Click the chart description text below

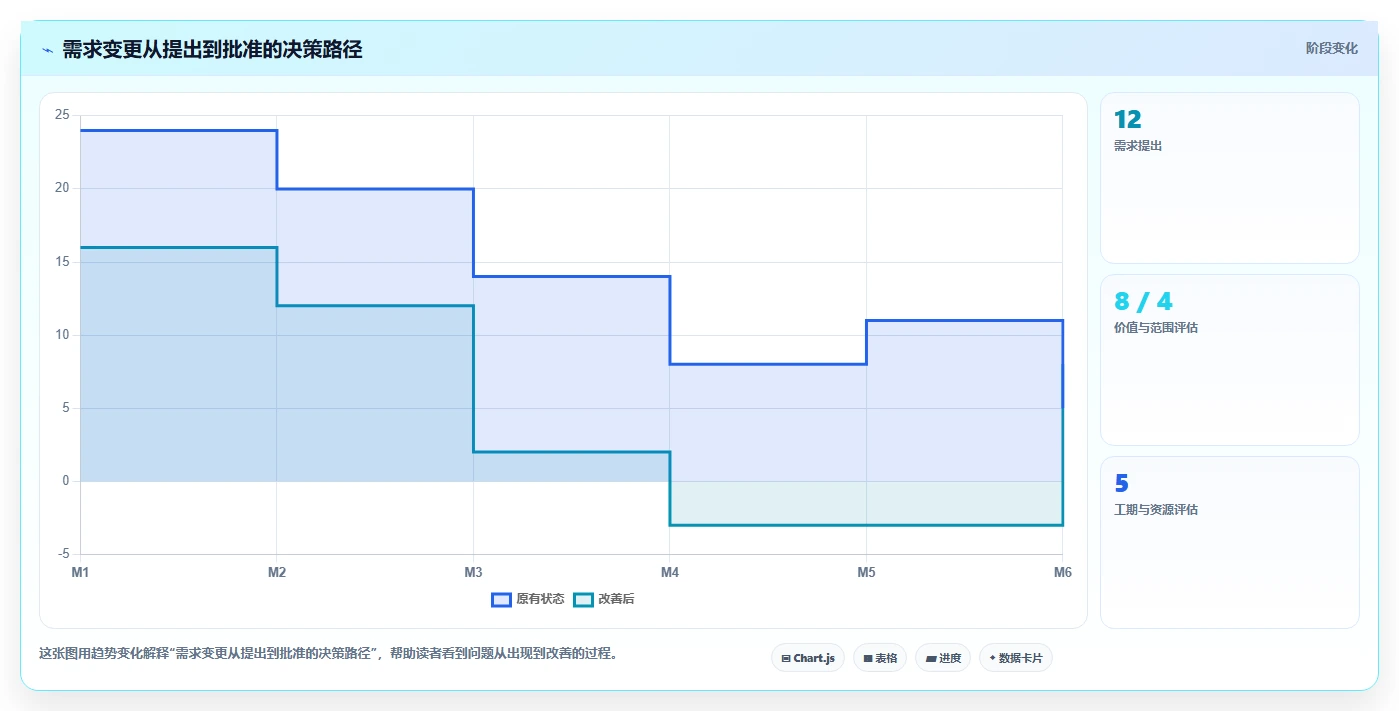pyautogui.click(x=330, y=654)
